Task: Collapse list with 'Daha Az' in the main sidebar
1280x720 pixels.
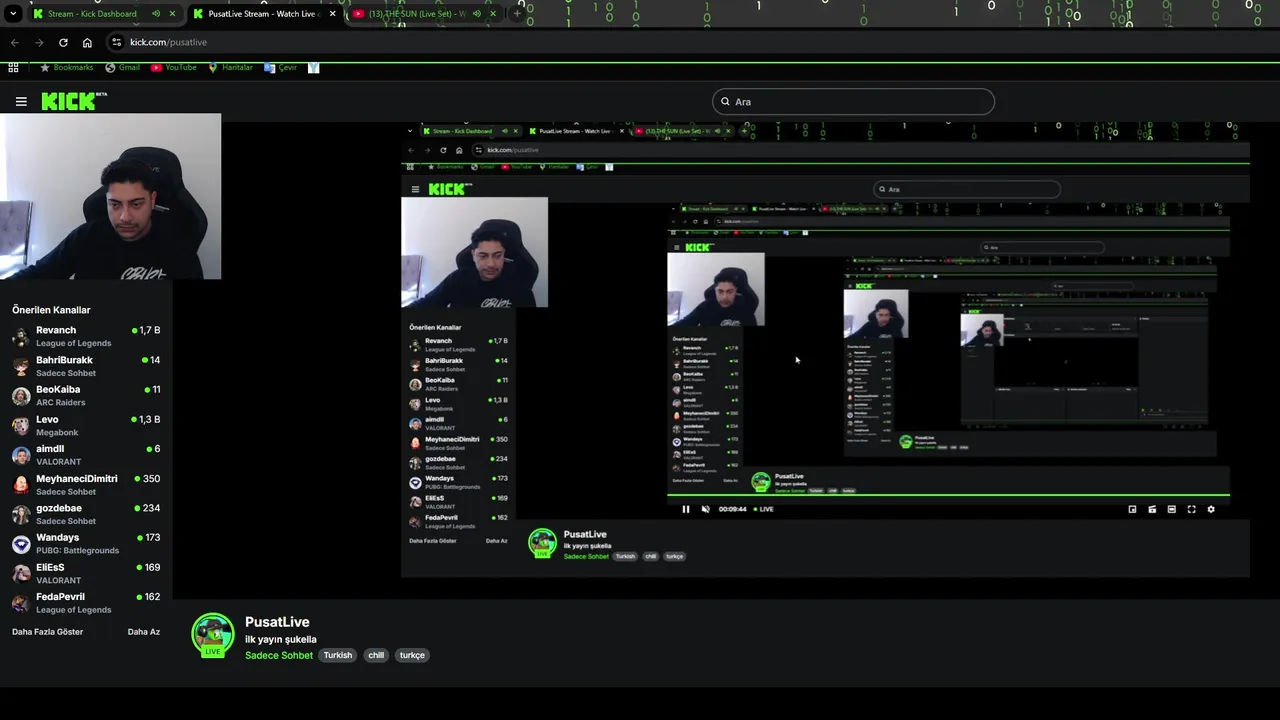Action: [144, 632]
